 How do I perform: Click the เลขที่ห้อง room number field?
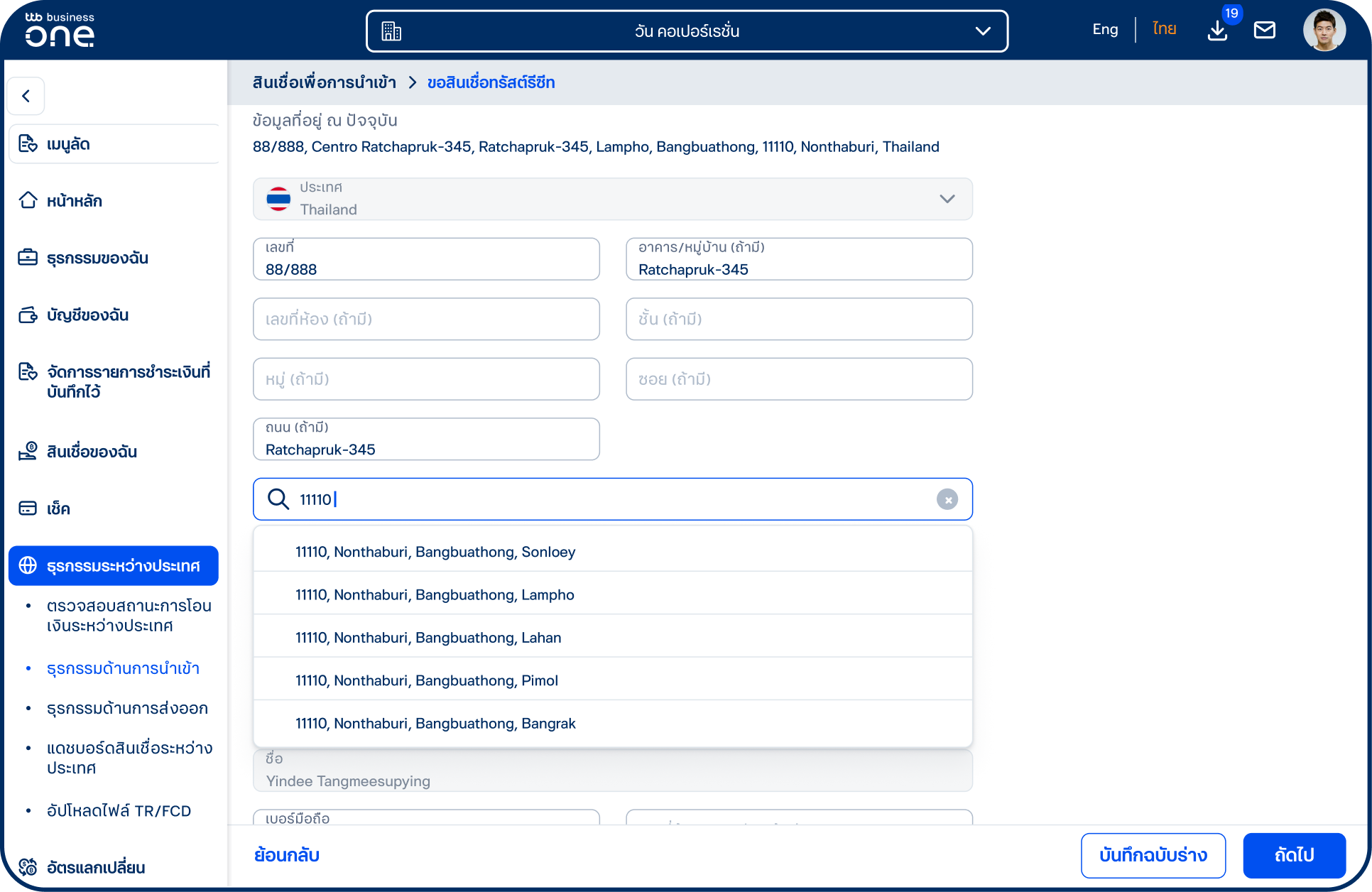click(426, 319)
